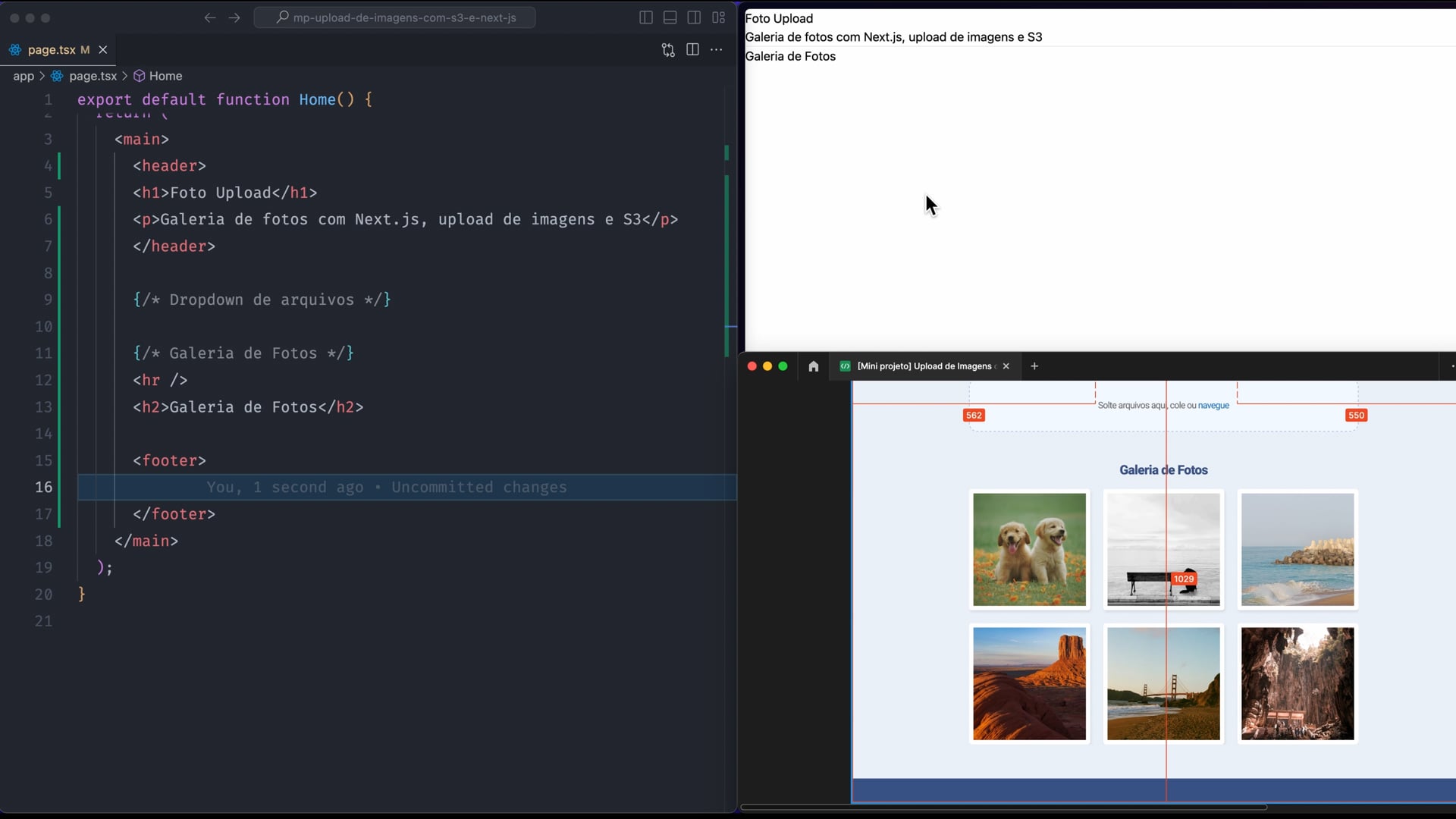Toggle secondary sidebar layout icon
The width and height of the screenshot is (1456, 819).
coord(694,17)
